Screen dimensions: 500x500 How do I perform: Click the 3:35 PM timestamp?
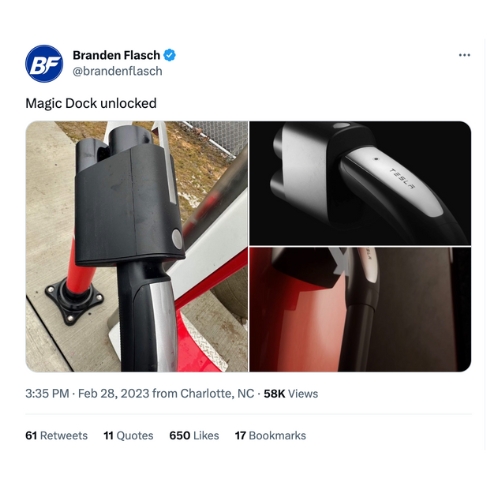(x=47, y=394)
